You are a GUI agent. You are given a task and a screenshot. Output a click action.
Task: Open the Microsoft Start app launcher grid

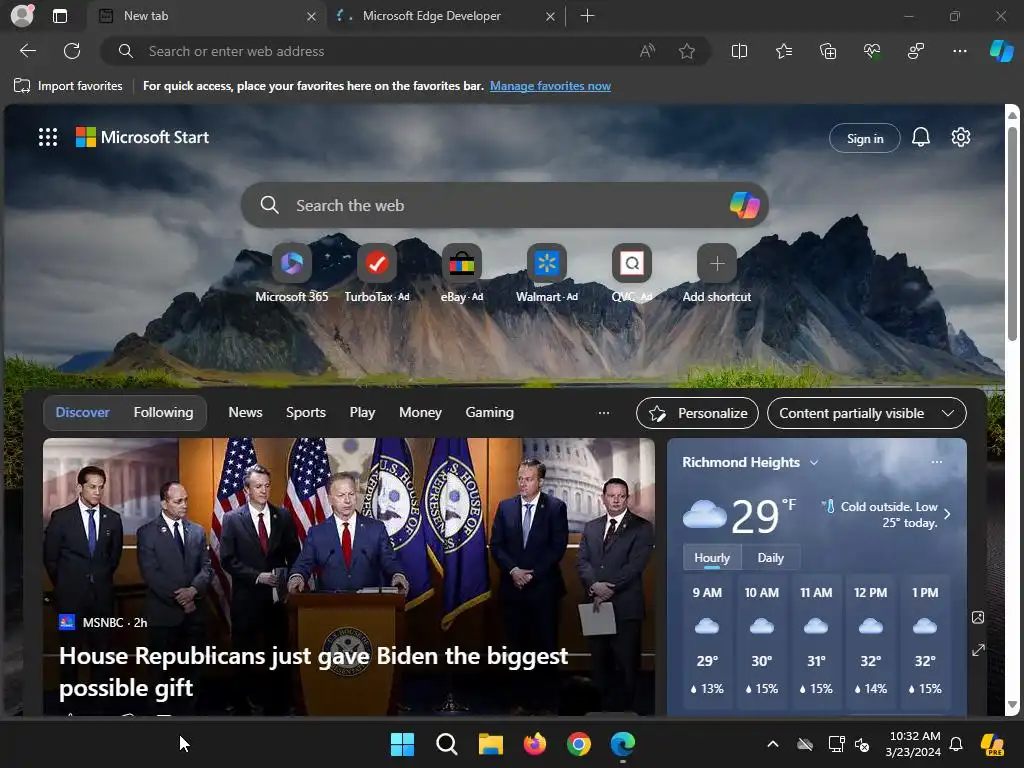click(48, 137)
